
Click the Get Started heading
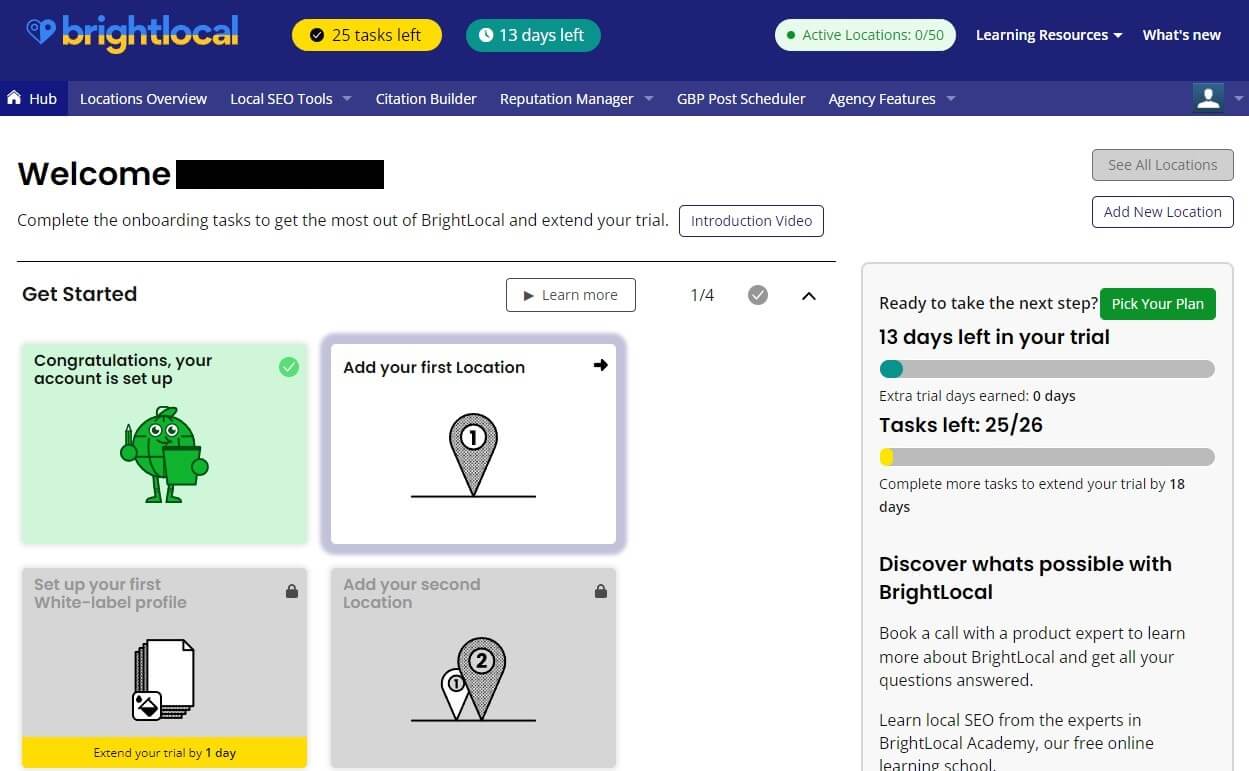click(x=79, y=294)
